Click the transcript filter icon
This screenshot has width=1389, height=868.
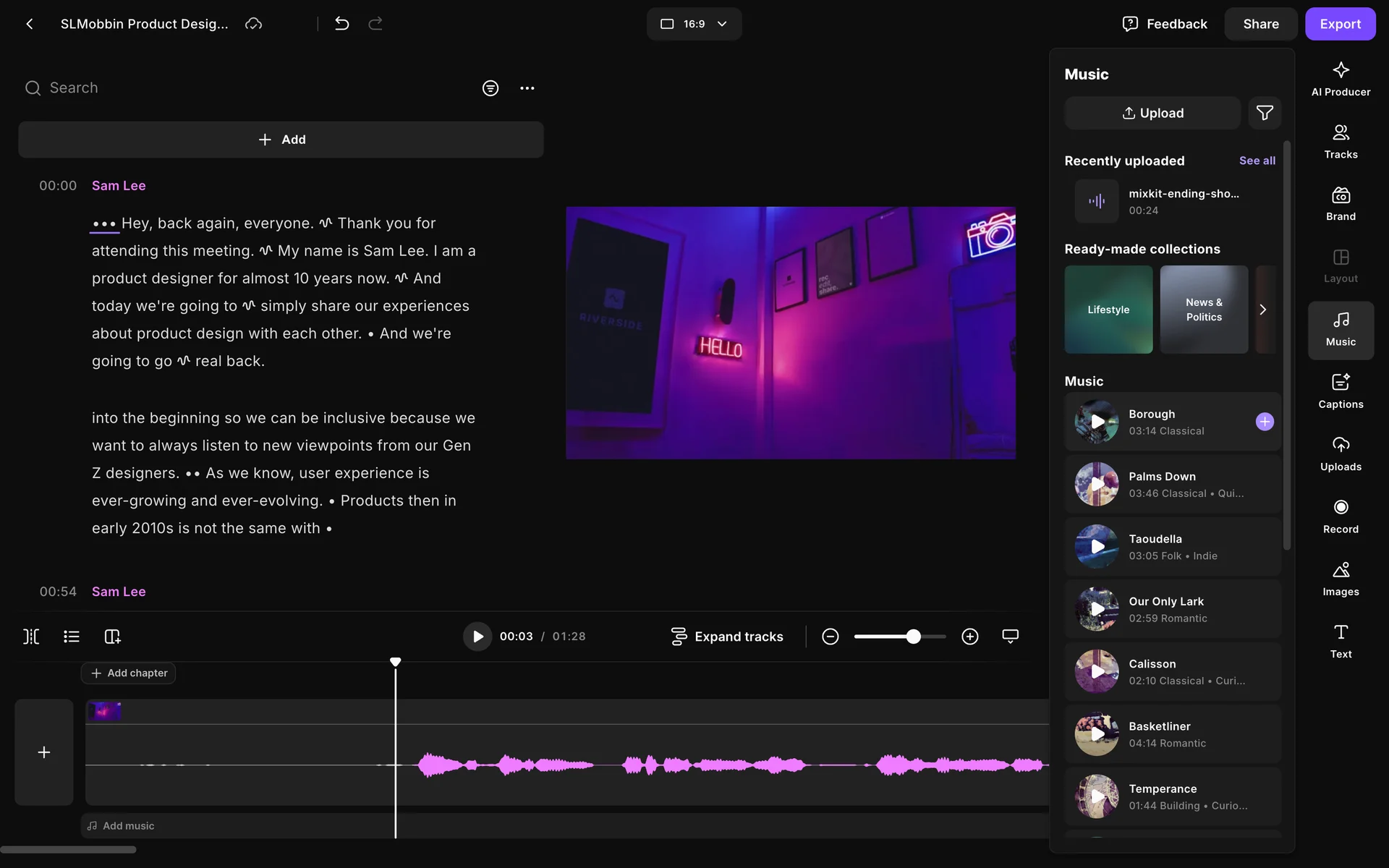[x=490, y=88]
